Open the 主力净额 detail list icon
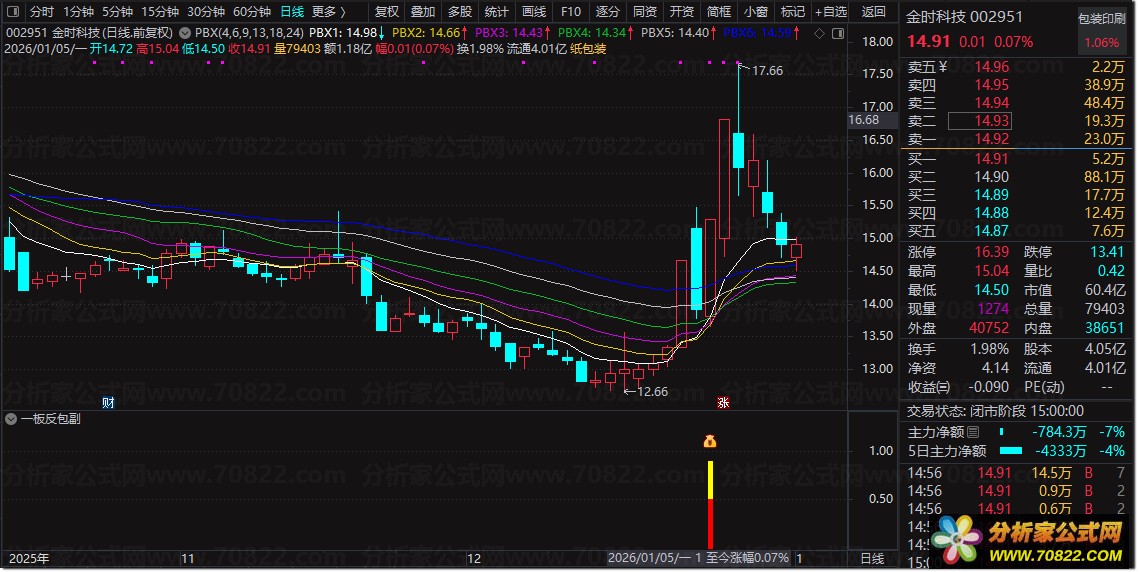The width and height of the screenshot is (1139, 572). pyautogui.click(x=973, y=432)
